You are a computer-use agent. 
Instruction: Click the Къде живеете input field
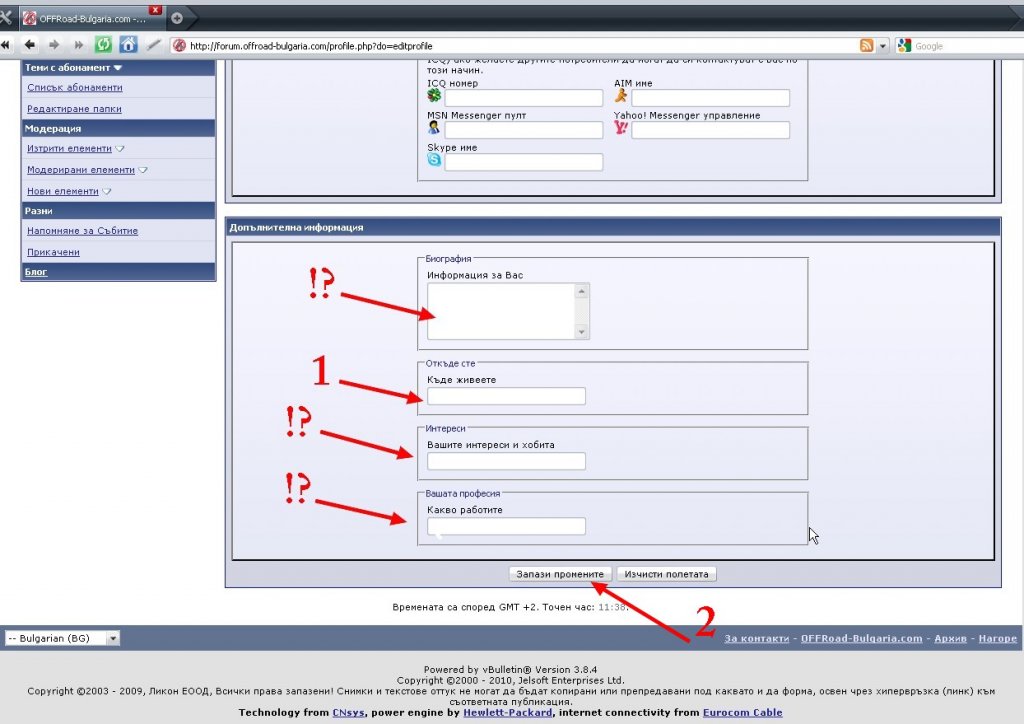pyautogui.click(x=506, y=396)
